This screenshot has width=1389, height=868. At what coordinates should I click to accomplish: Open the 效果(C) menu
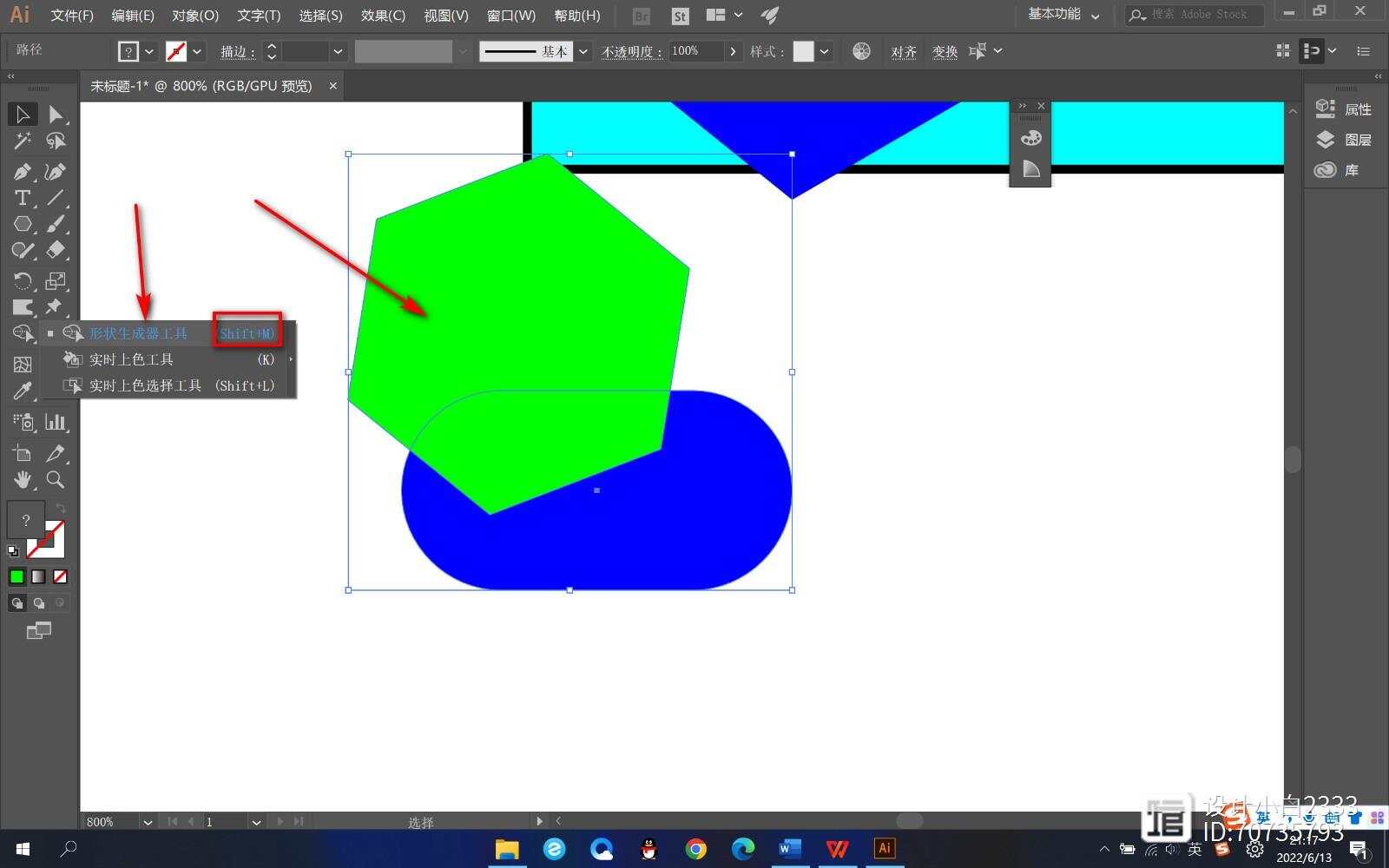point(383,16)
